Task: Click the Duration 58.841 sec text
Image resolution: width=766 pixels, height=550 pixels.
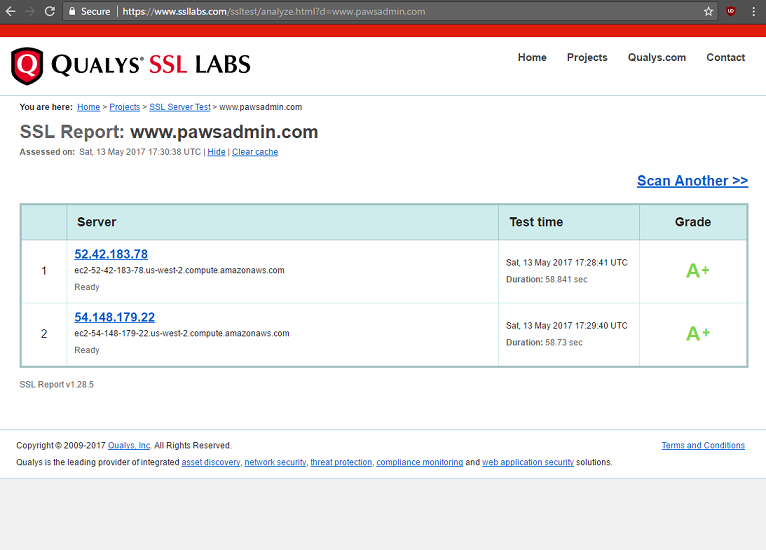Action: click(x=547, y=279)
